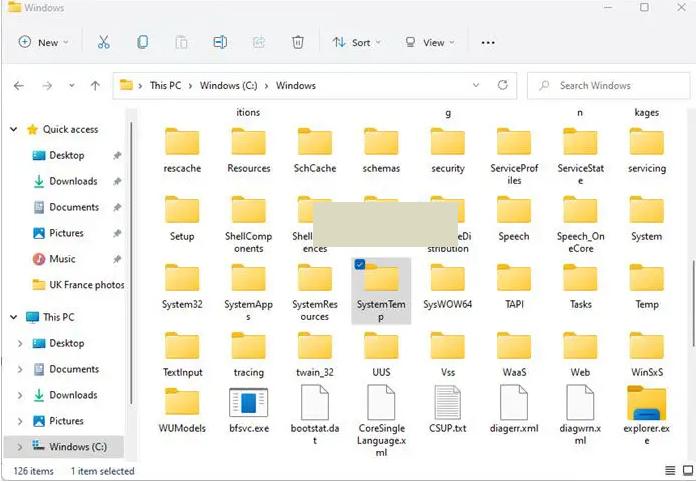Screen dimensions: 696x482
Task: Click the Rename icon in toolbar
Action: (x=220, y=42)
